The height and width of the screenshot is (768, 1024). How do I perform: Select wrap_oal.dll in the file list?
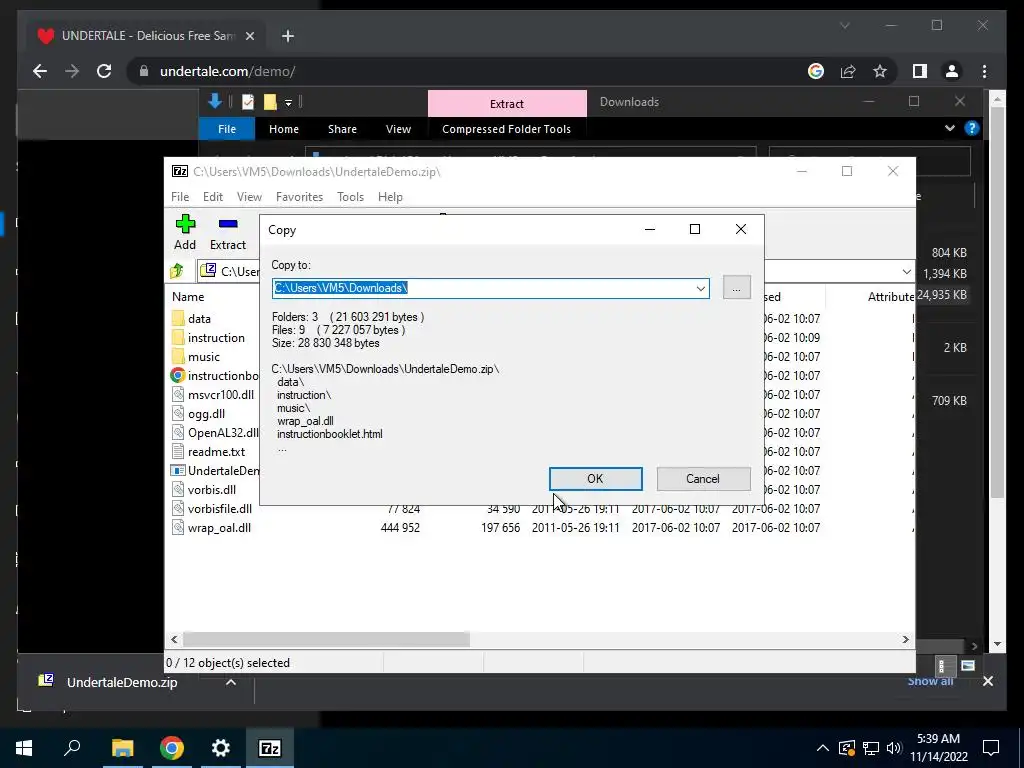click(219, 528)
